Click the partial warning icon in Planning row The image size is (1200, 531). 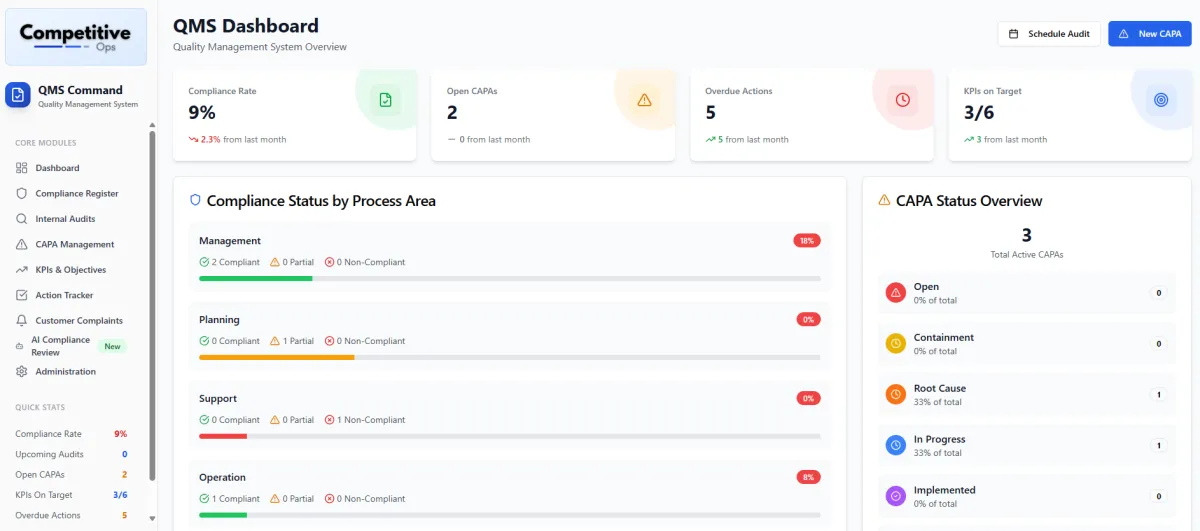(x=275, y=341)
